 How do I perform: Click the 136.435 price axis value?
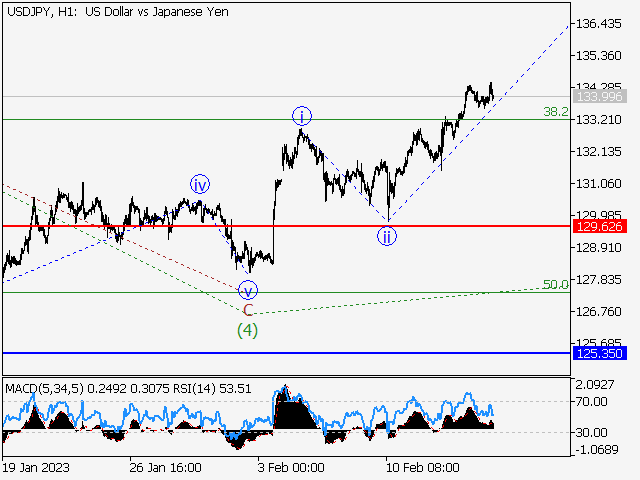[598, 24]
